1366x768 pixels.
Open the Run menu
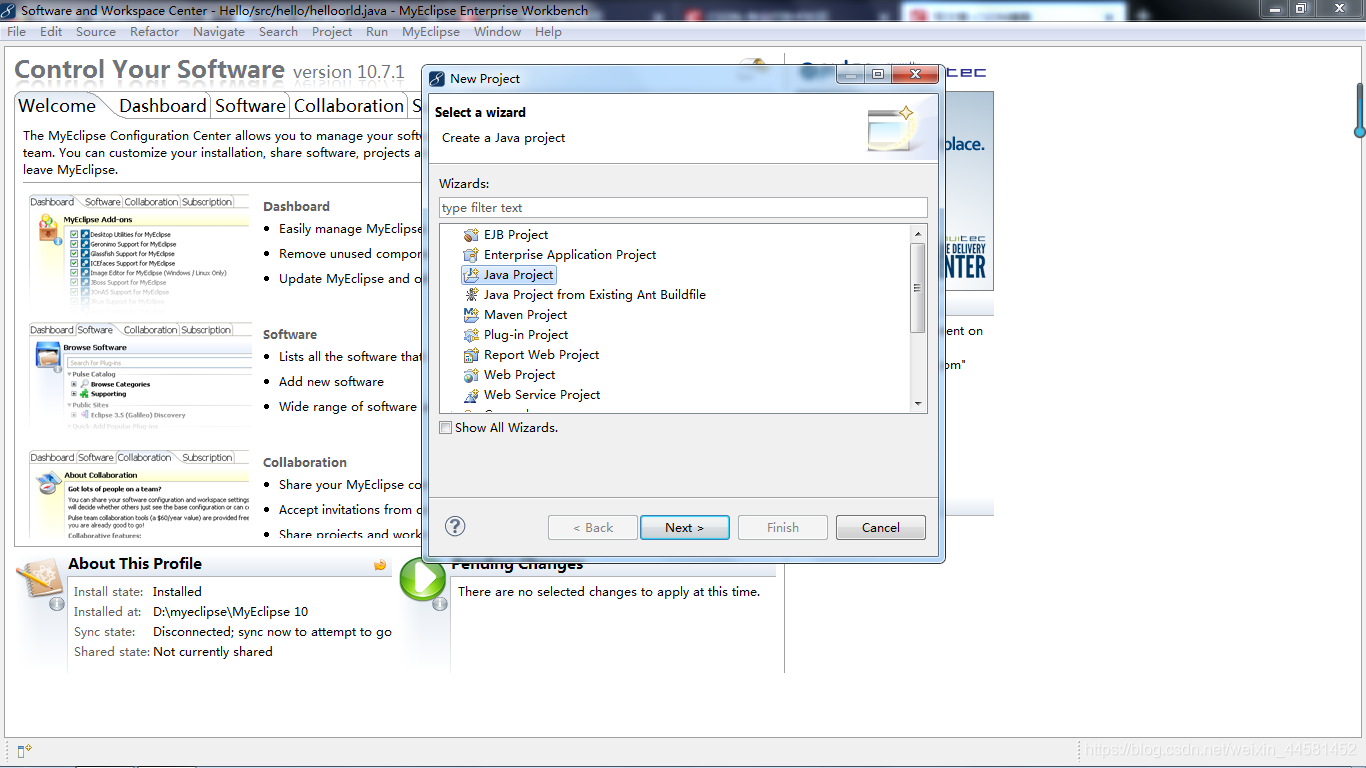pyautogui.click(x=377, y=31)
